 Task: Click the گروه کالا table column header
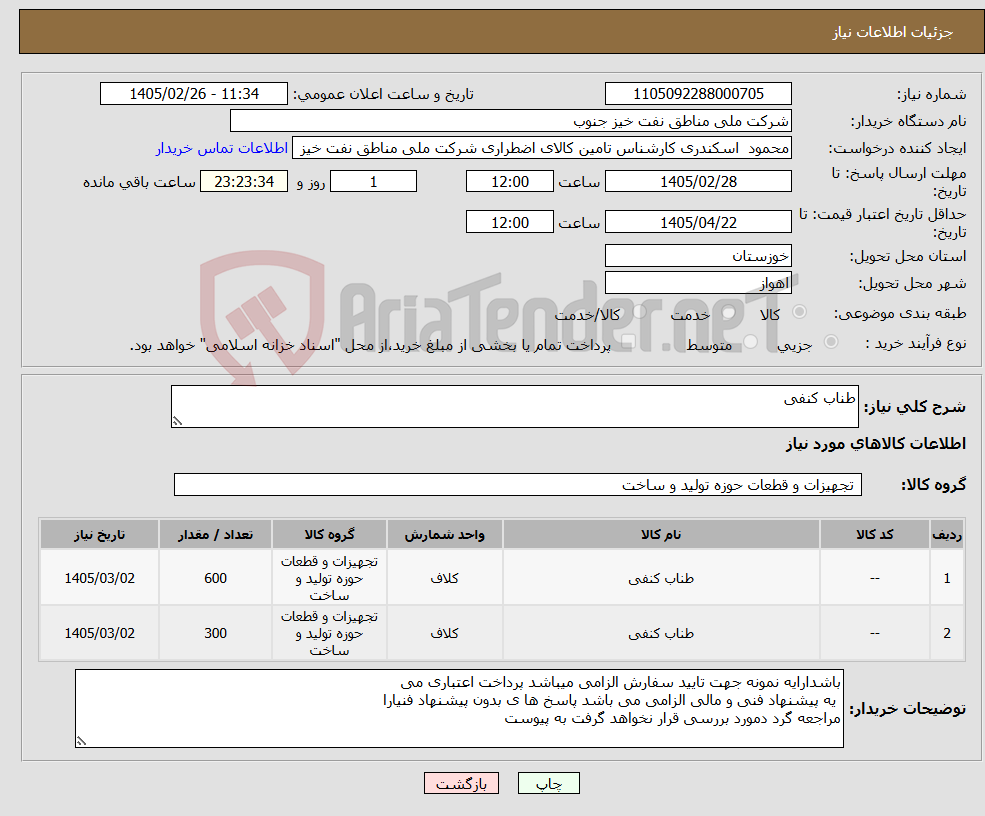point(329,535)
